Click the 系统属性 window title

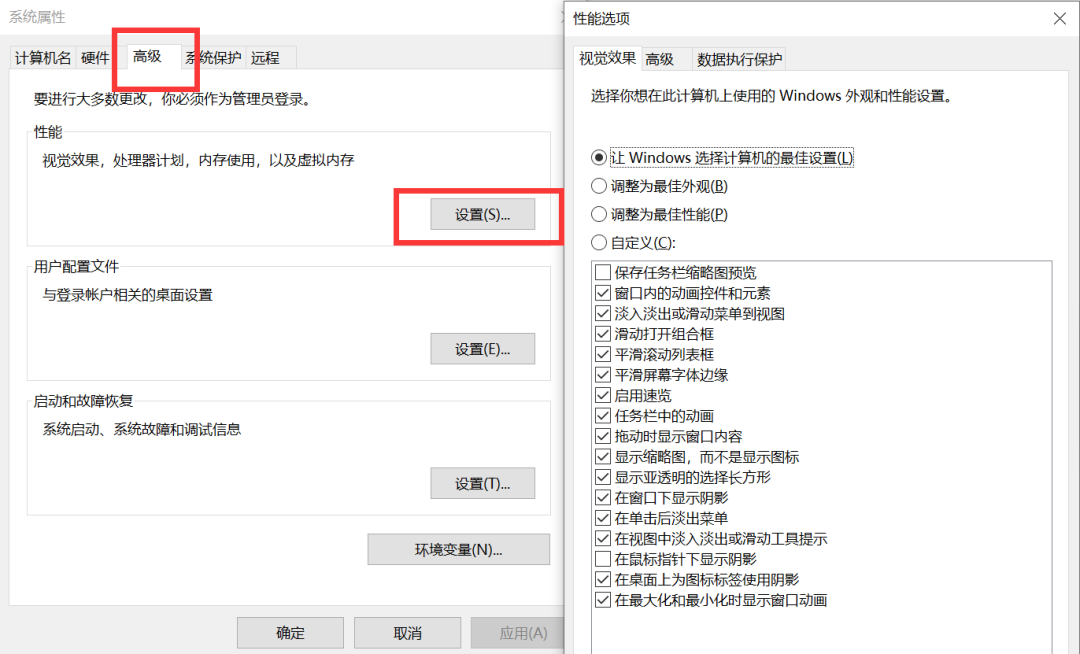(37, 17)
